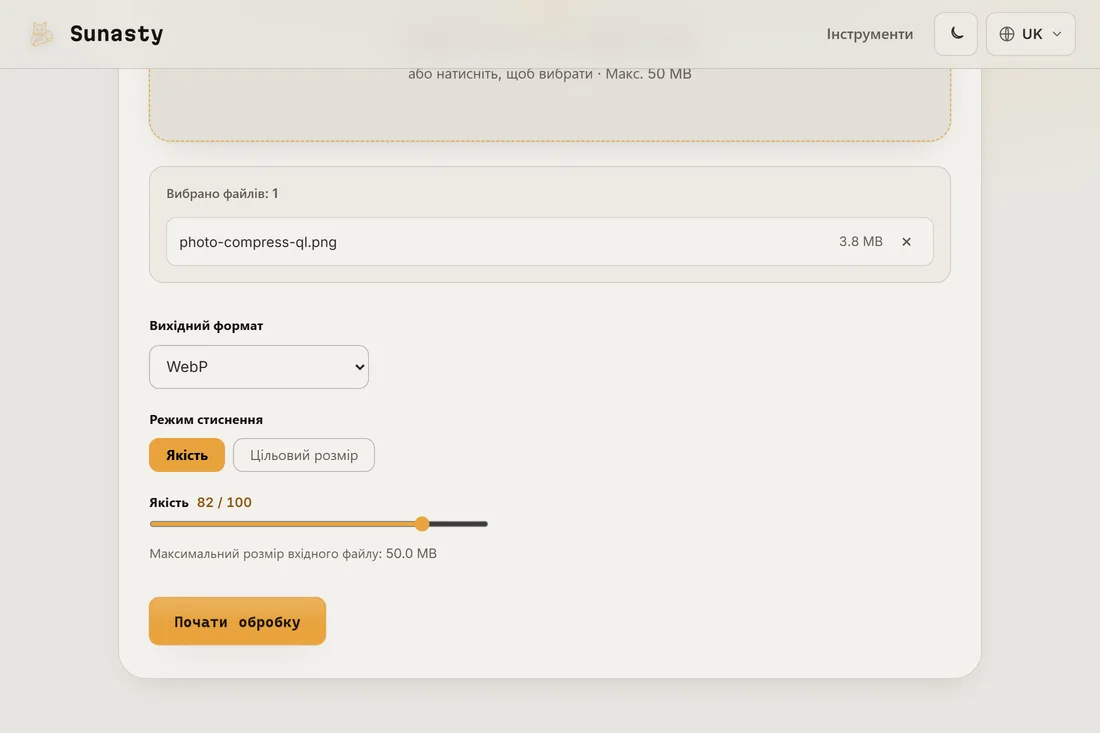1100x733 pixels.
Task: Click the Вихідний формат label
Action: point(206,325)
